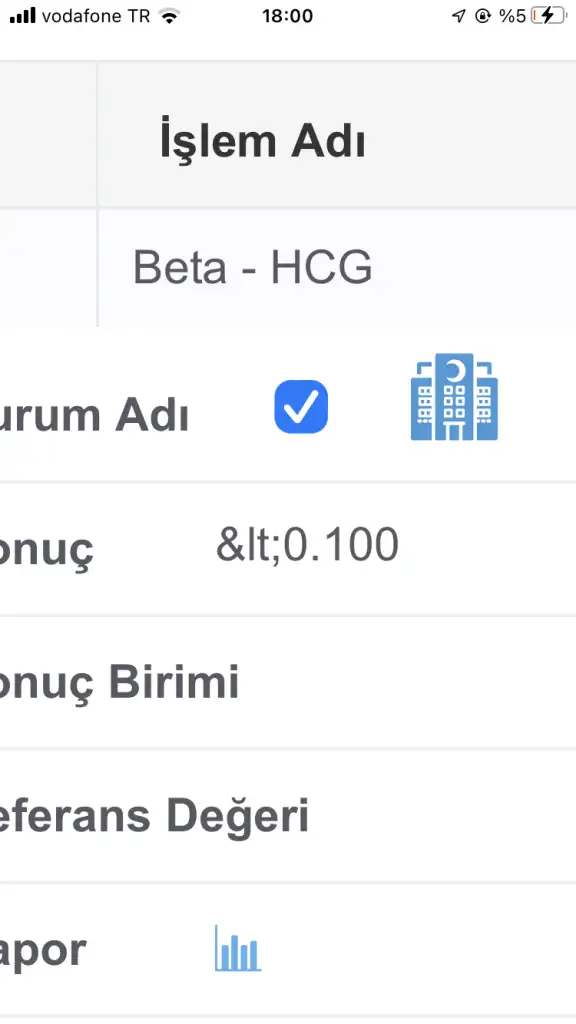This screenshot has height=1024, width=576.
Task: Tap the Rapor row label
Action: [x=43, y=951]
